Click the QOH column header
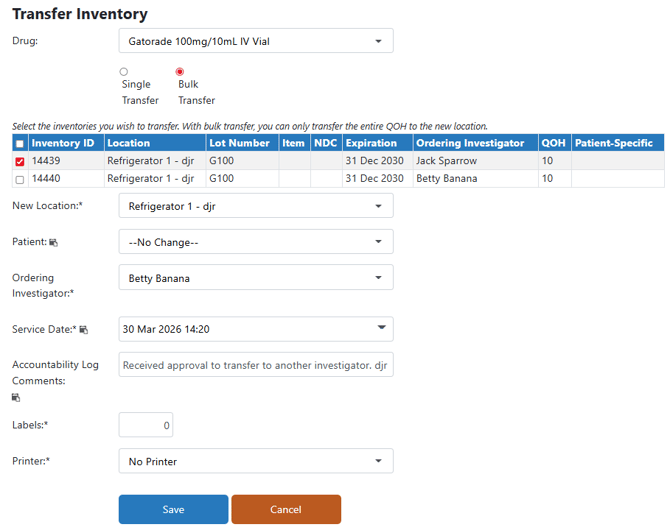 pos(555,143)
